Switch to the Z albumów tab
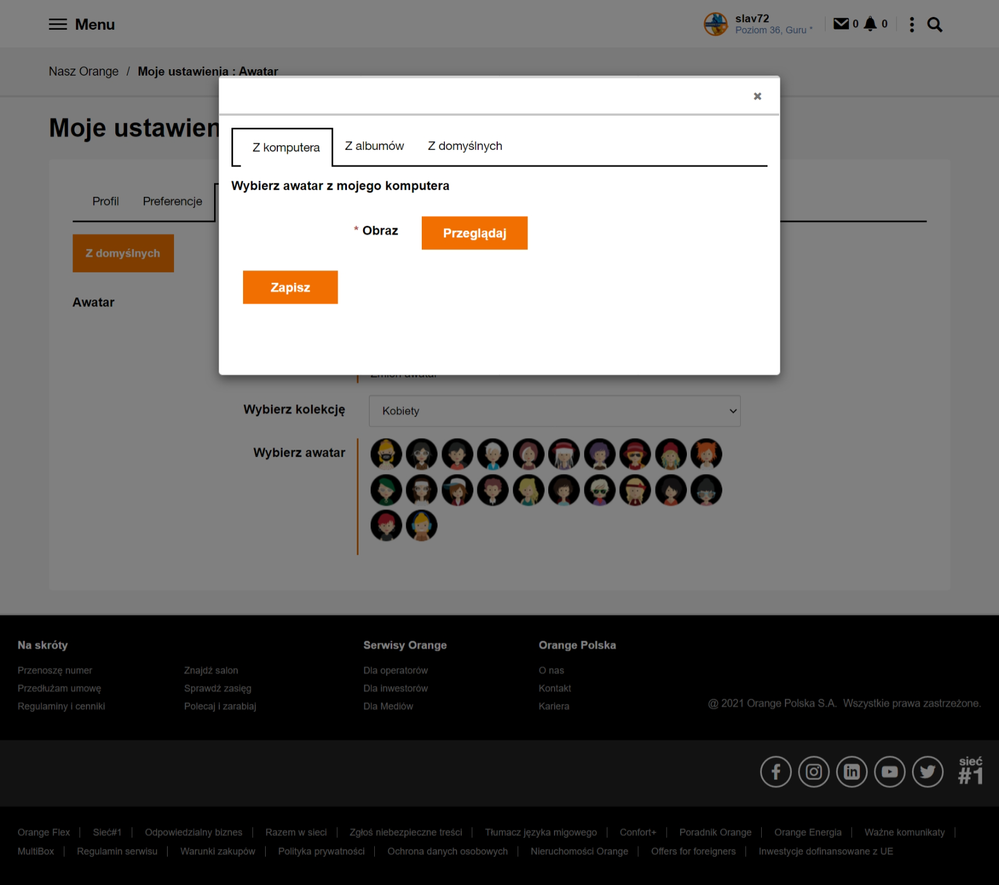Image resolution: width=999 pixels, height=885 pixels. (x=374, y=146)
